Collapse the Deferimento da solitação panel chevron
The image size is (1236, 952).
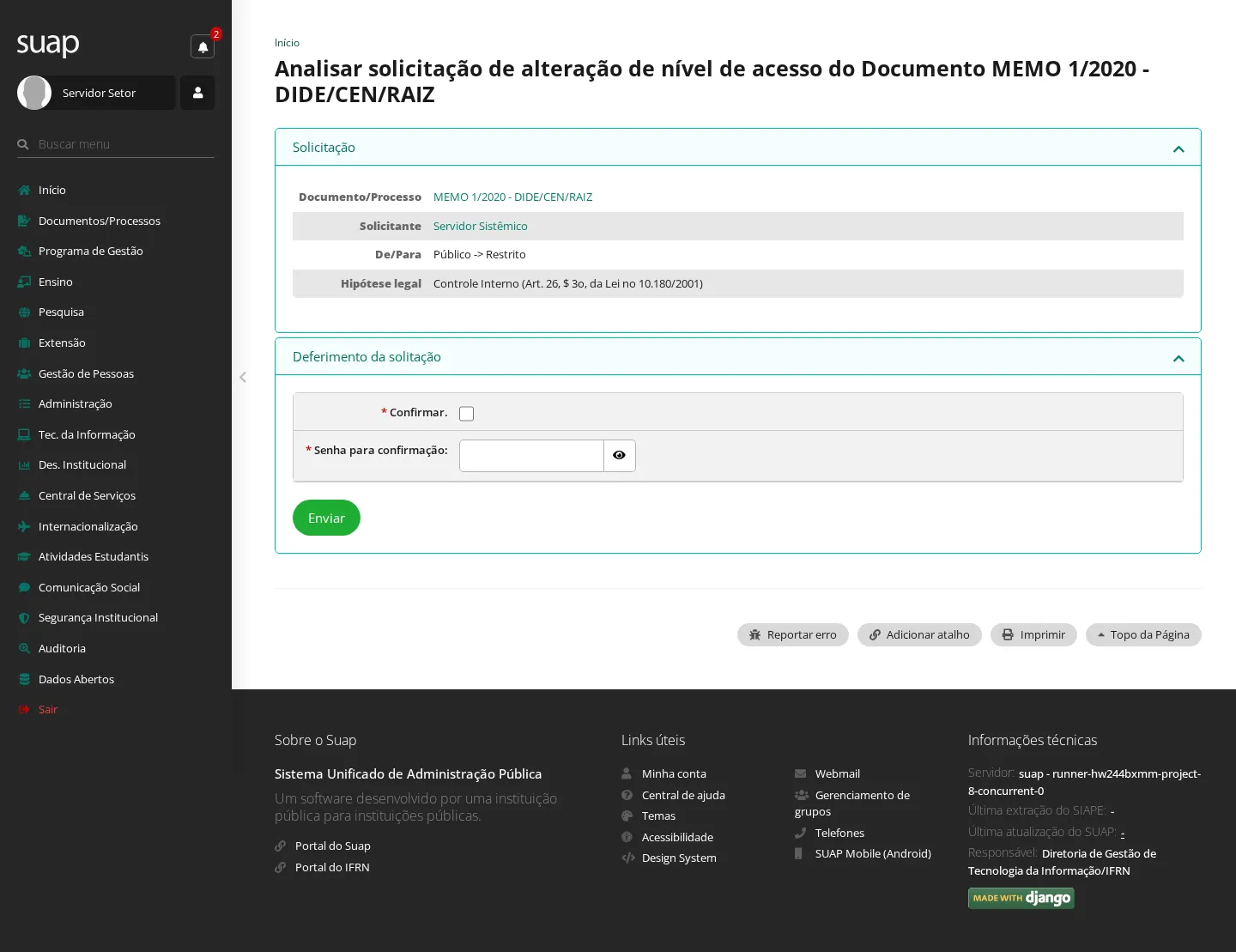[x=1178, y=358]
